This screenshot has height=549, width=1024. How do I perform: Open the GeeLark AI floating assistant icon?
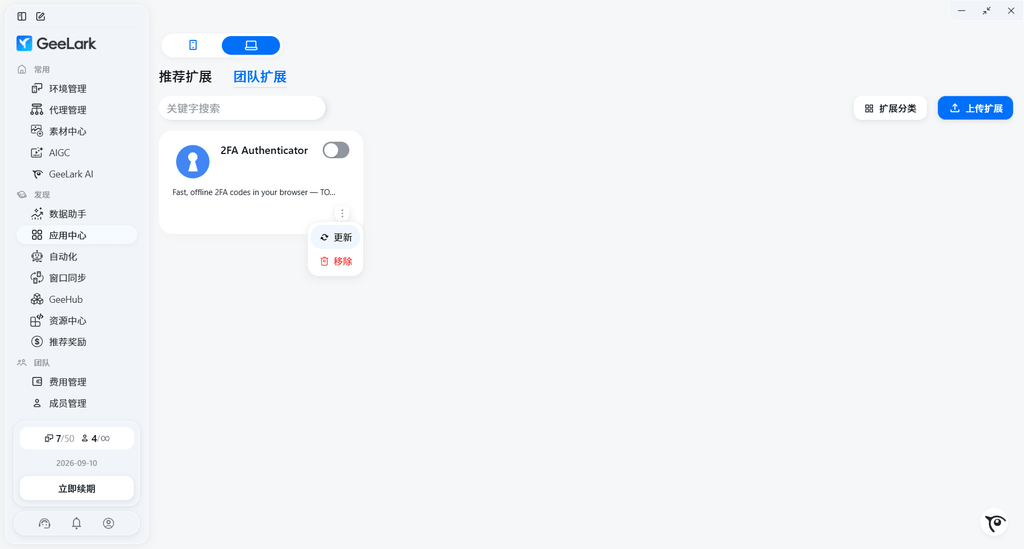point(995,522)
